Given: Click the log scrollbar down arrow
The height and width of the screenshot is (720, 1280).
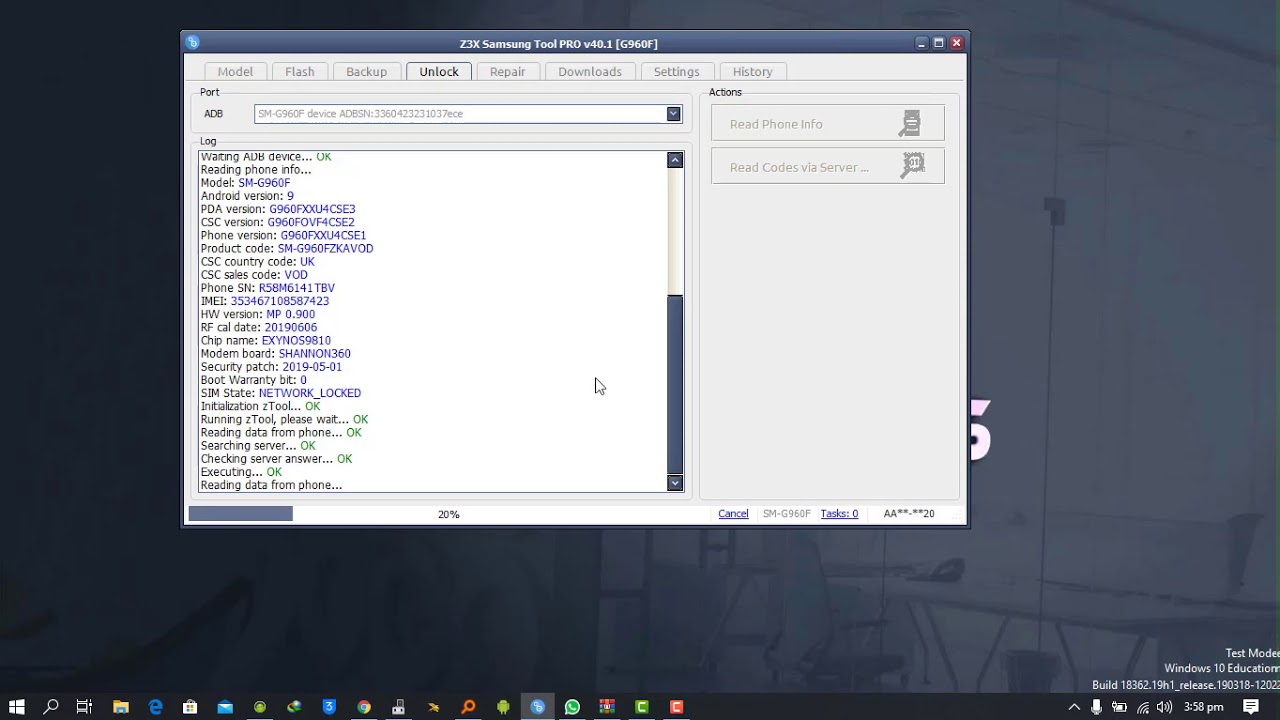Looking at the screenshot, I should (675, 483).
